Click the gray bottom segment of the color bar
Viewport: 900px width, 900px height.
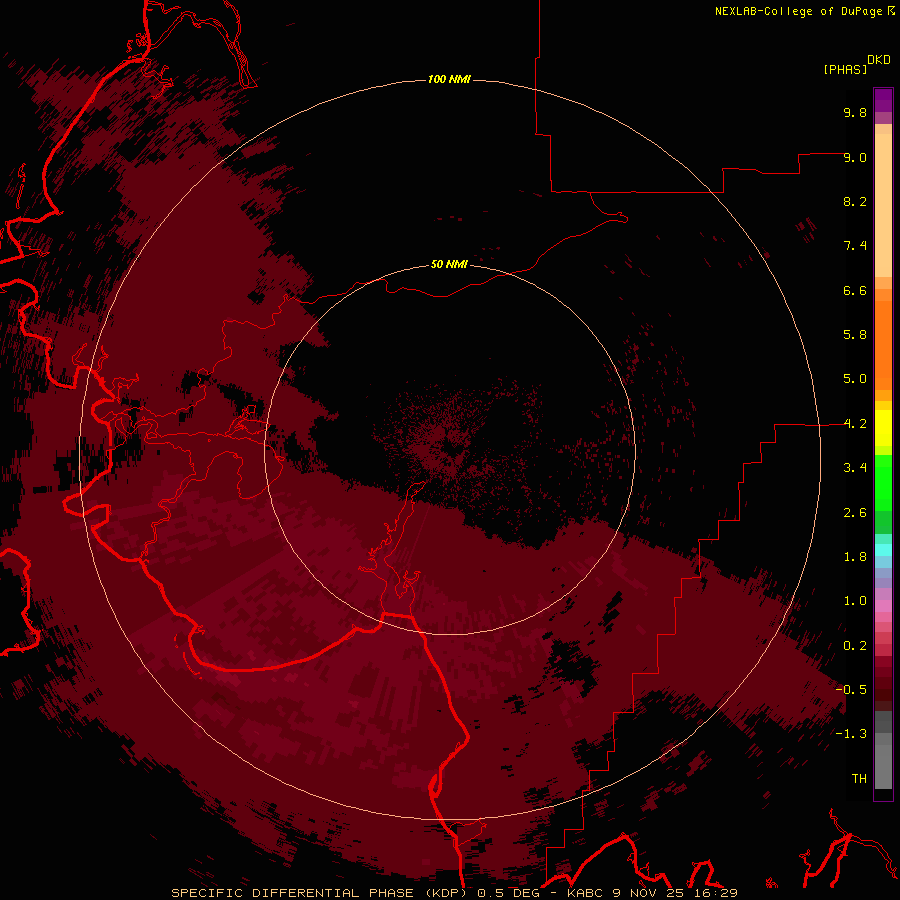883,769
